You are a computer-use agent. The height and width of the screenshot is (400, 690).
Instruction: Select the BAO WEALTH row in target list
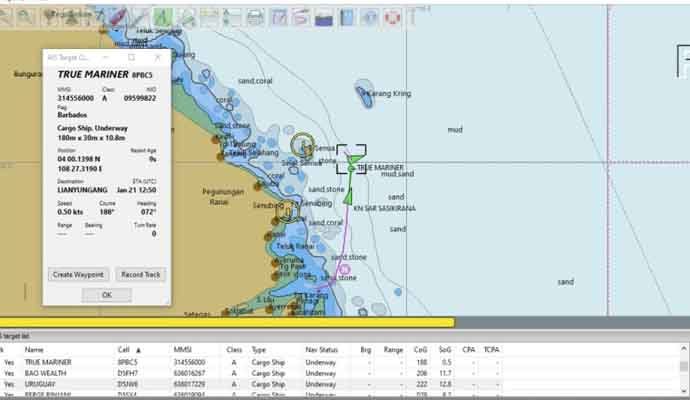[48, 371]
